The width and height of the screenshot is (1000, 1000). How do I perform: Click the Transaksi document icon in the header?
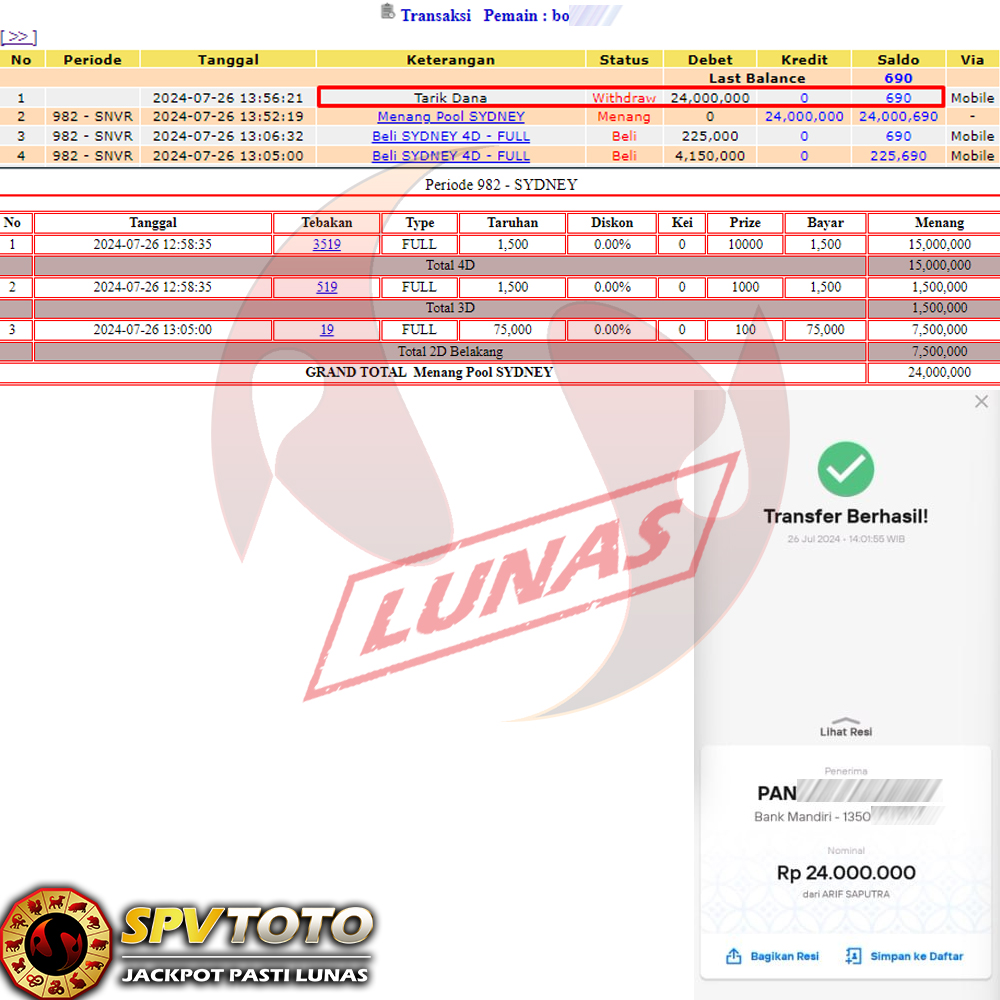tap(388, 12)
